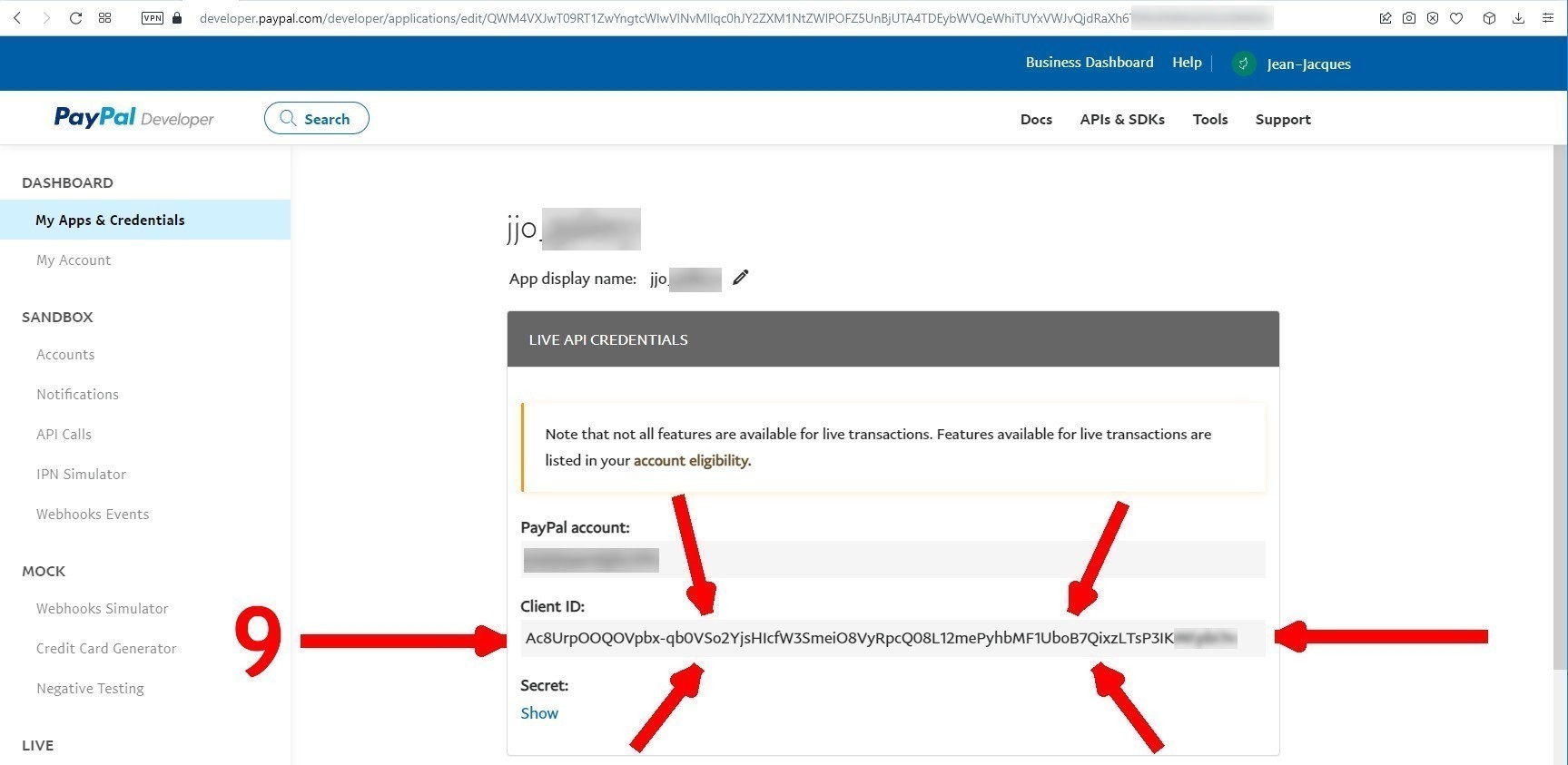Viewport: 1568px width, 765px height.
Task: Select My Apps & Credentials in the sidebar
Action: pos(145,220)
